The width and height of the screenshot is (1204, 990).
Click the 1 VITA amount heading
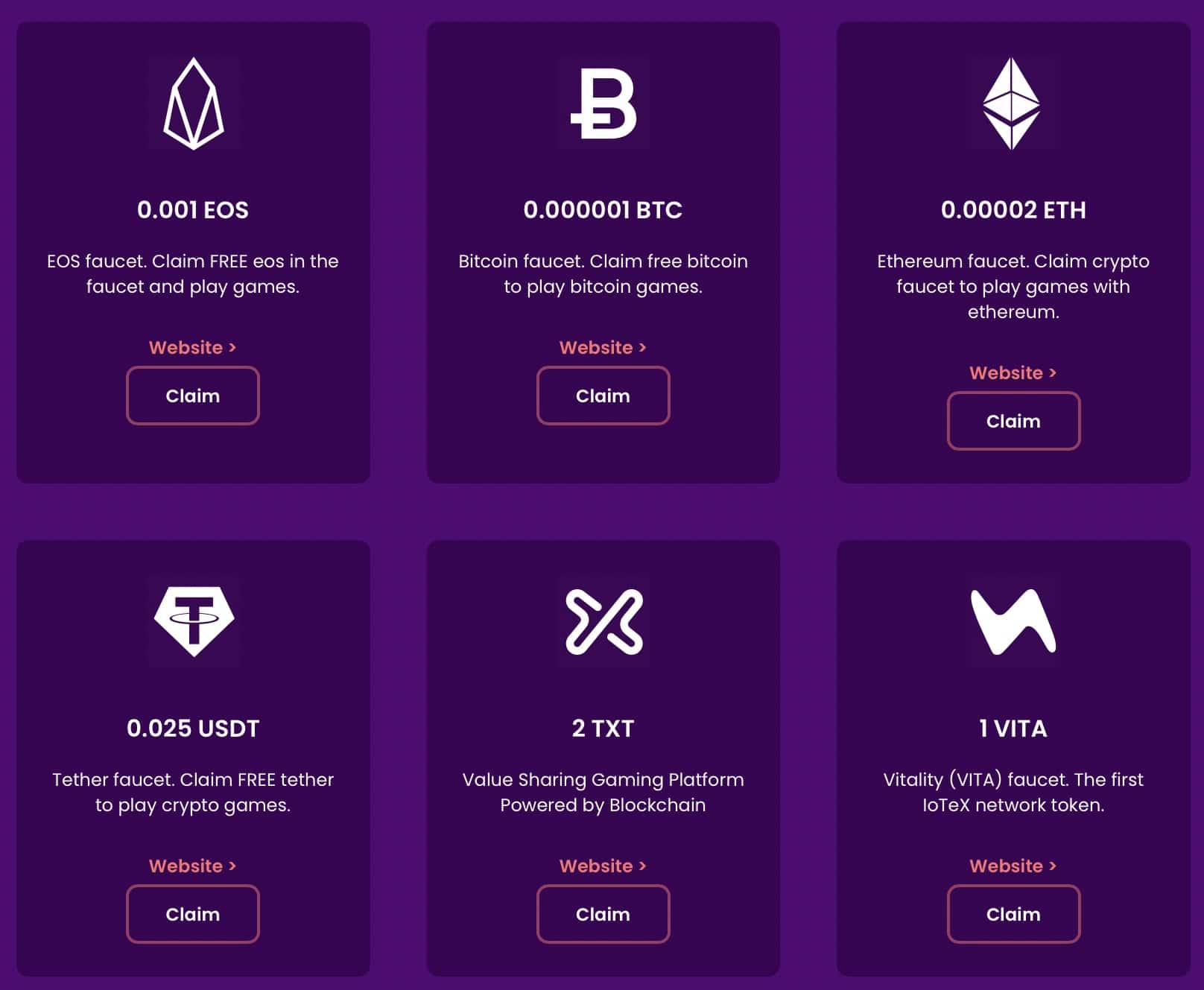click(1013, 729)
